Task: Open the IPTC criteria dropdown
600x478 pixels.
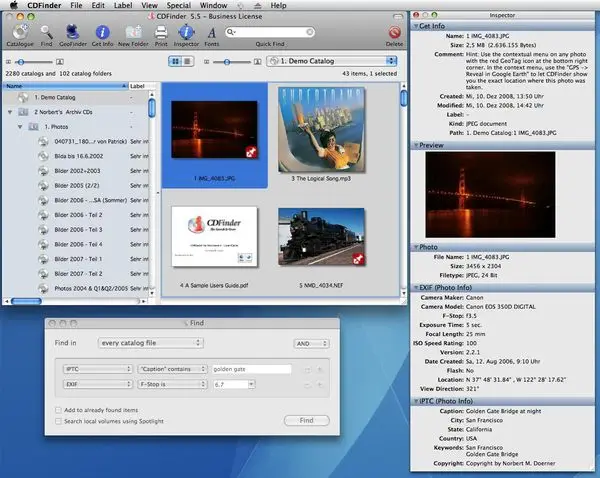Action: point(98,369)
